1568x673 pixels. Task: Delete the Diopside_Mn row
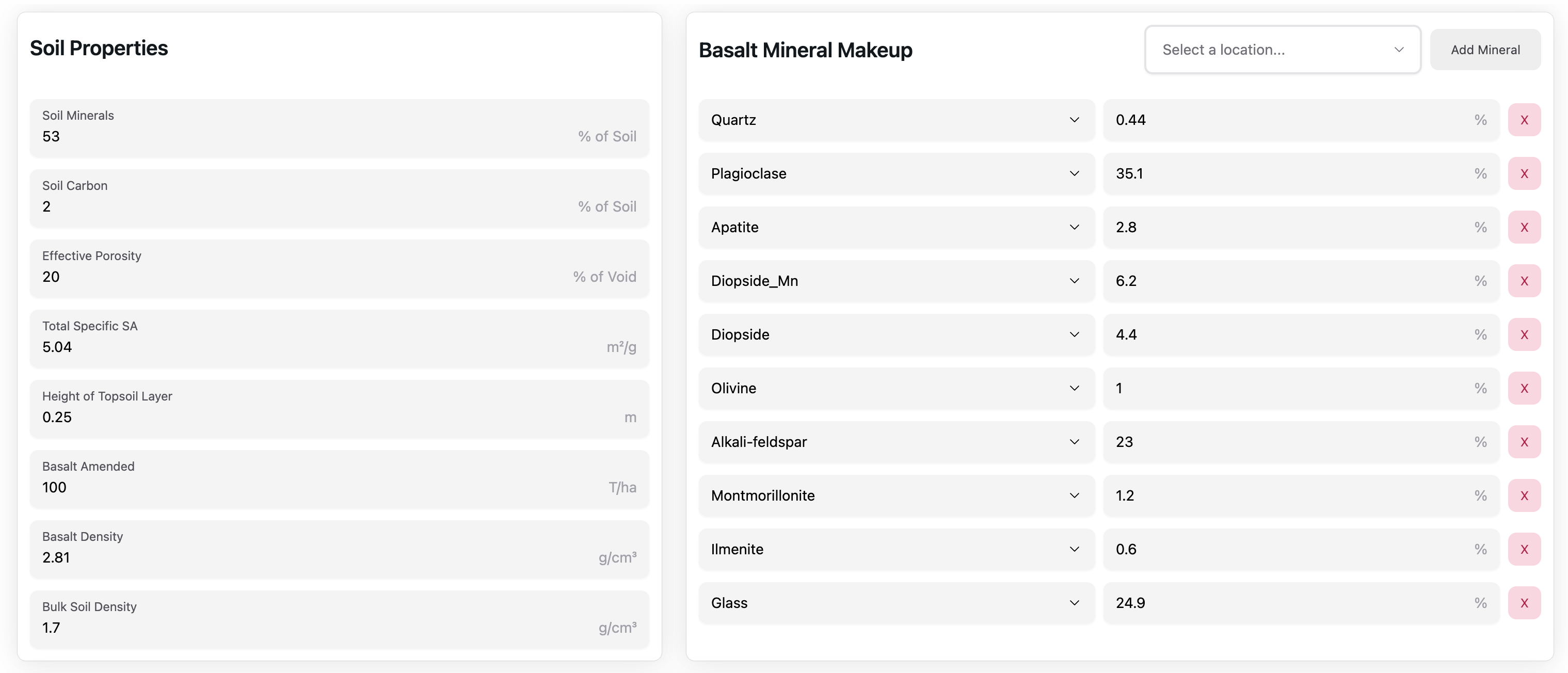click(1524, 281)
